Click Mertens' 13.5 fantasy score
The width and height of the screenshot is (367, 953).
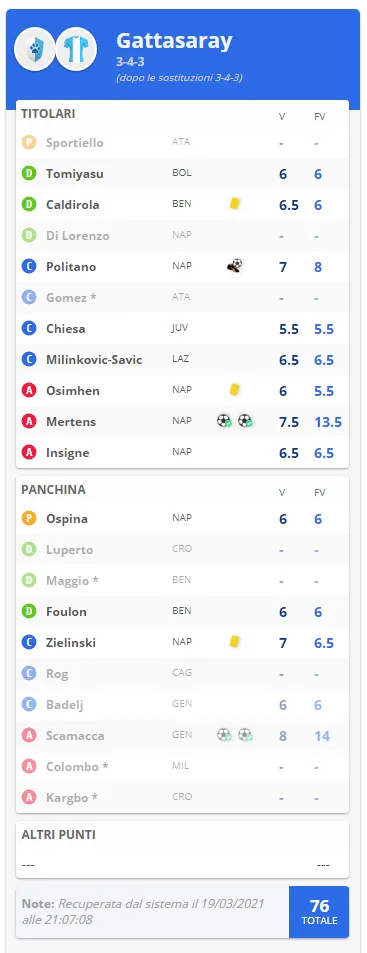[x=328, y=422]
